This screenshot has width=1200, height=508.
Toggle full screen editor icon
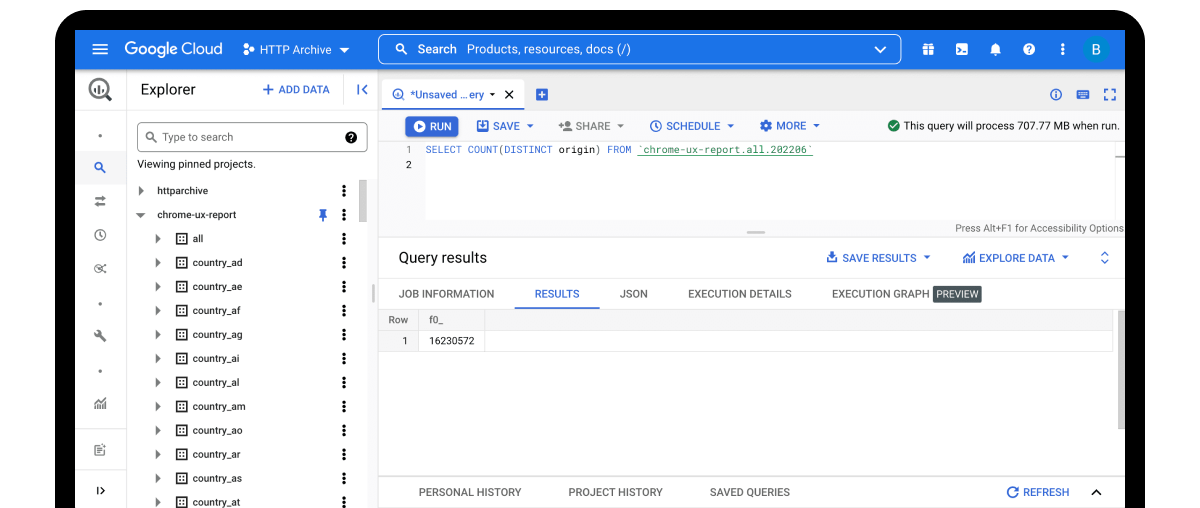tap(1110, 95)
